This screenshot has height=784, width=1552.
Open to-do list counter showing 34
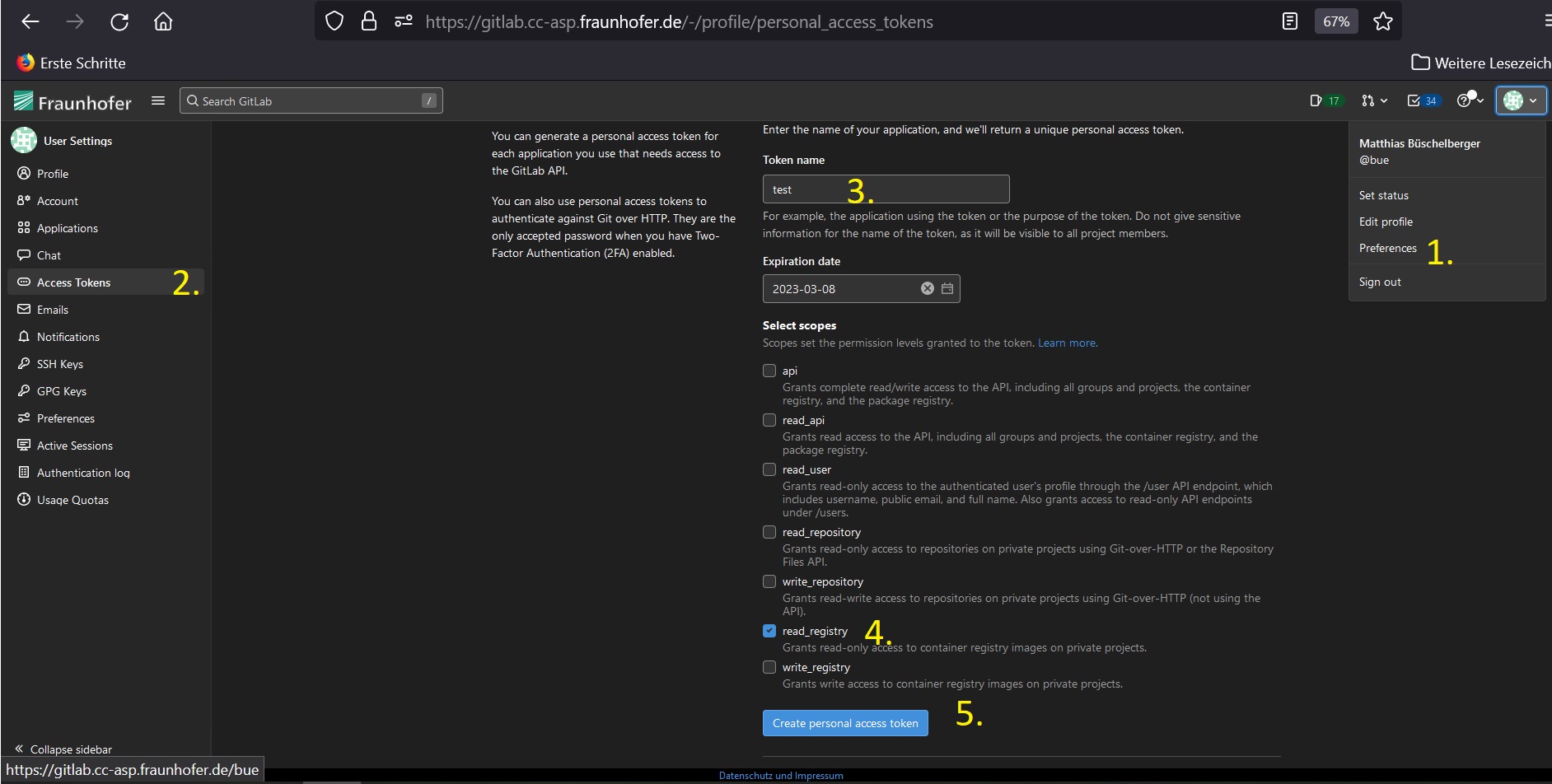pyautogui.click(x=1423, y=100)
